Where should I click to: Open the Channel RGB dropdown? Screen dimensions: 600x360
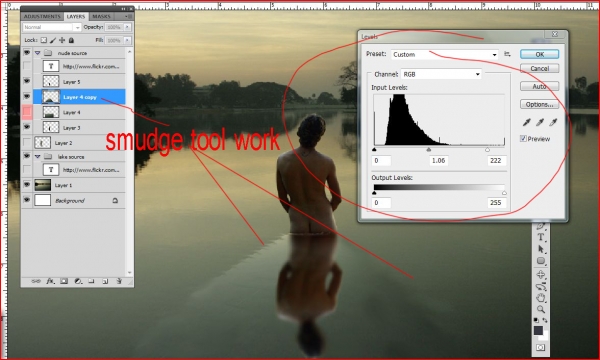[x=441, y=74]
